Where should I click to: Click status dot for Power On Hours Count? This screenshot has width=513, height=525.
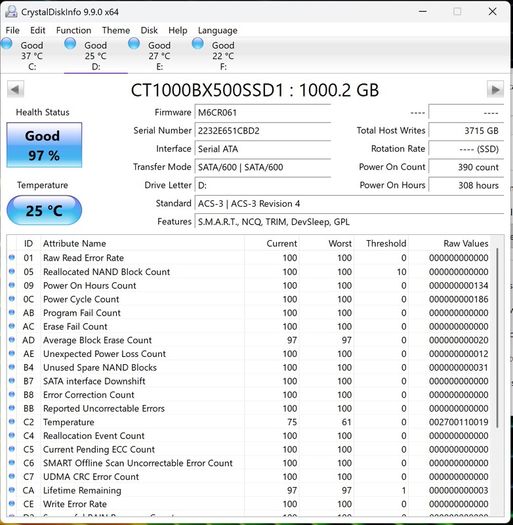(x=12, y=285)
